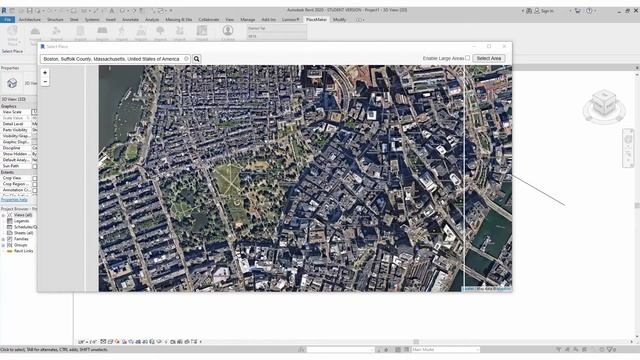Click the Select Area button
640x360 pixels.
(489, 58)
